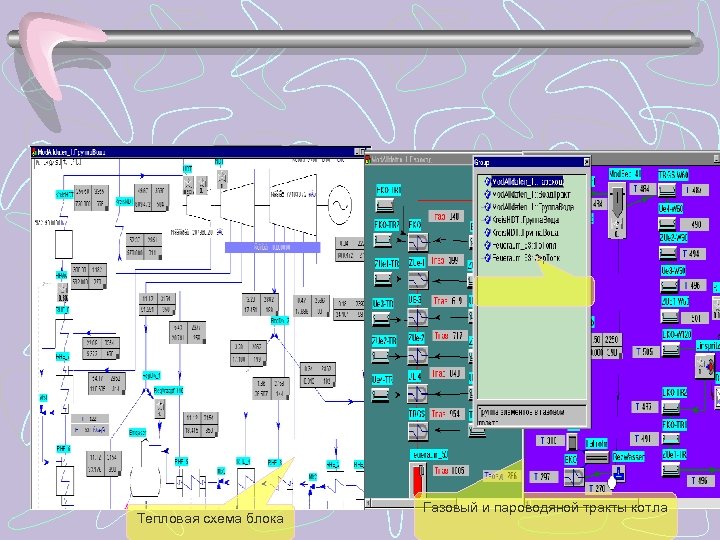Select first ModAllblen item in Group list
Viewport: 720px width, 540px height.
(x=527, y=181)
